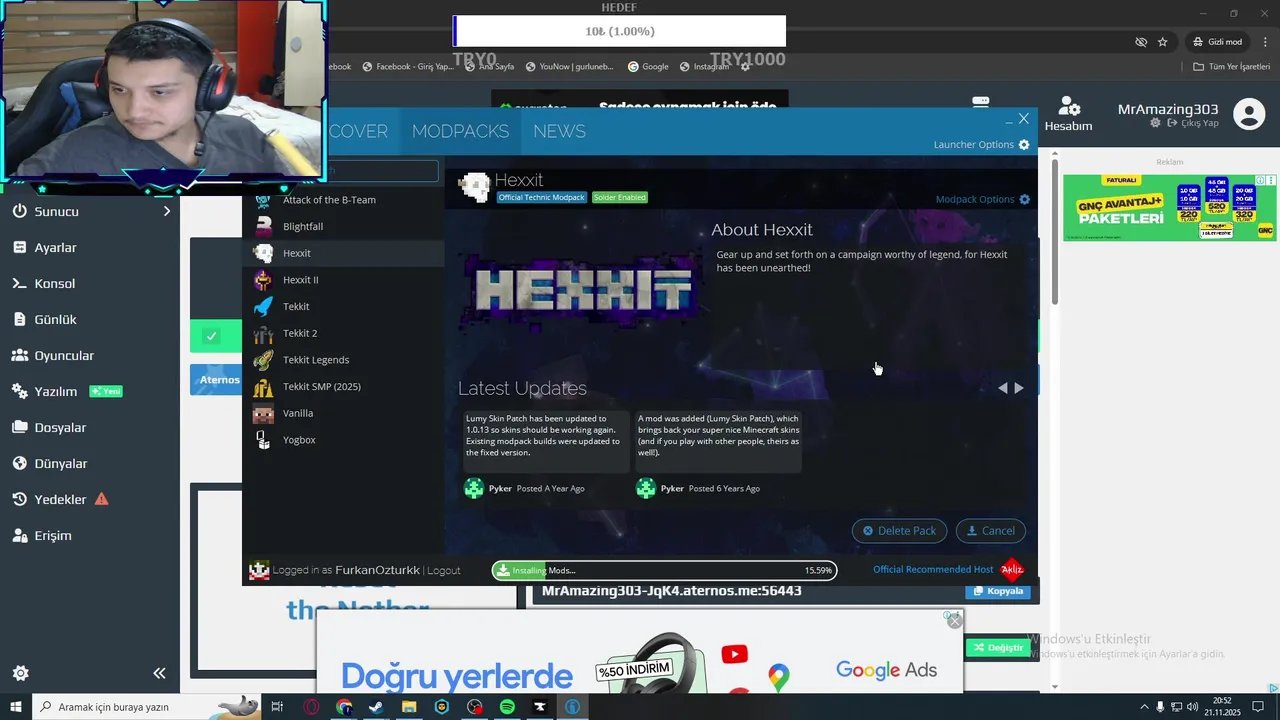
Task: Open Launcher Options gear in Technic launcher
Action: point(1023,145)
